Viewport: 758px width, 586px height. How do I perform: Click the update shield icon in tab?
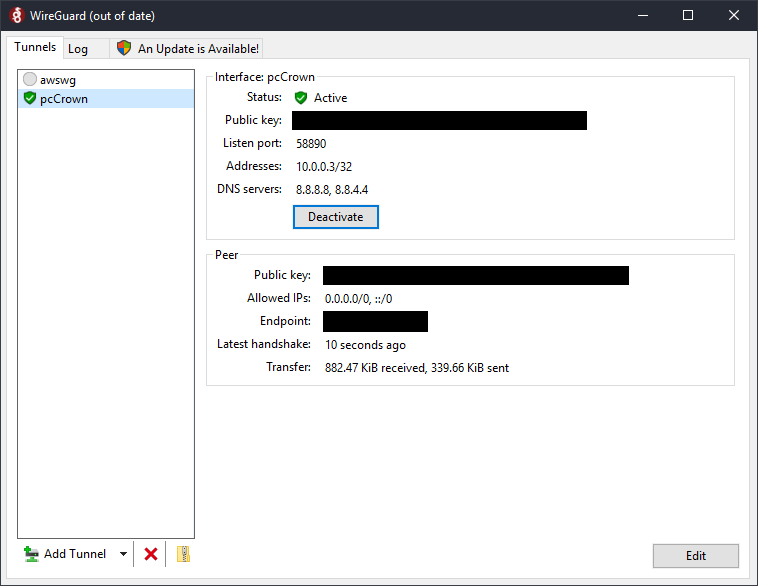point(124,48)
